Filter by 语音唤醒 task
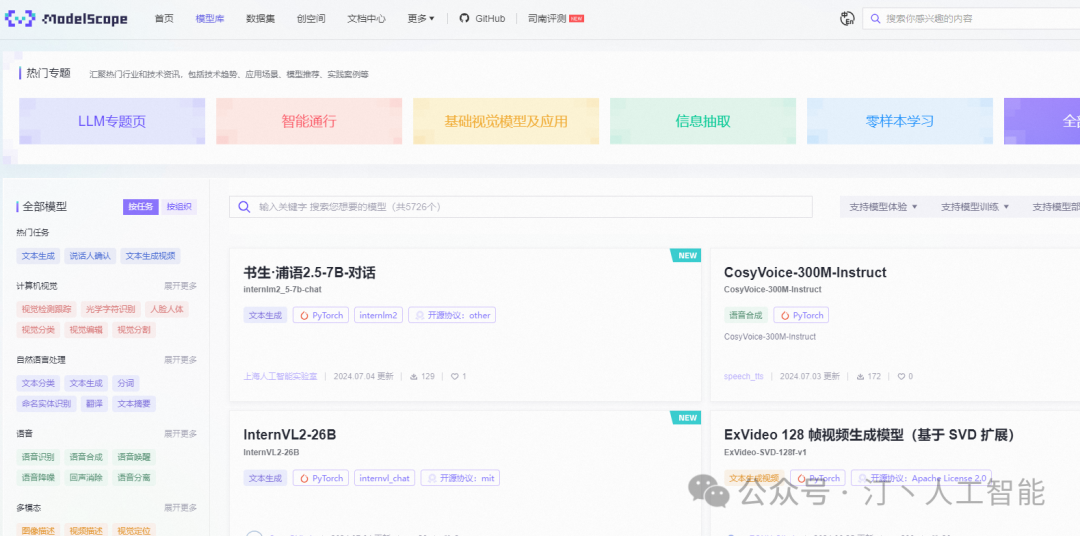1080x536 pixels. coord(134,456)
